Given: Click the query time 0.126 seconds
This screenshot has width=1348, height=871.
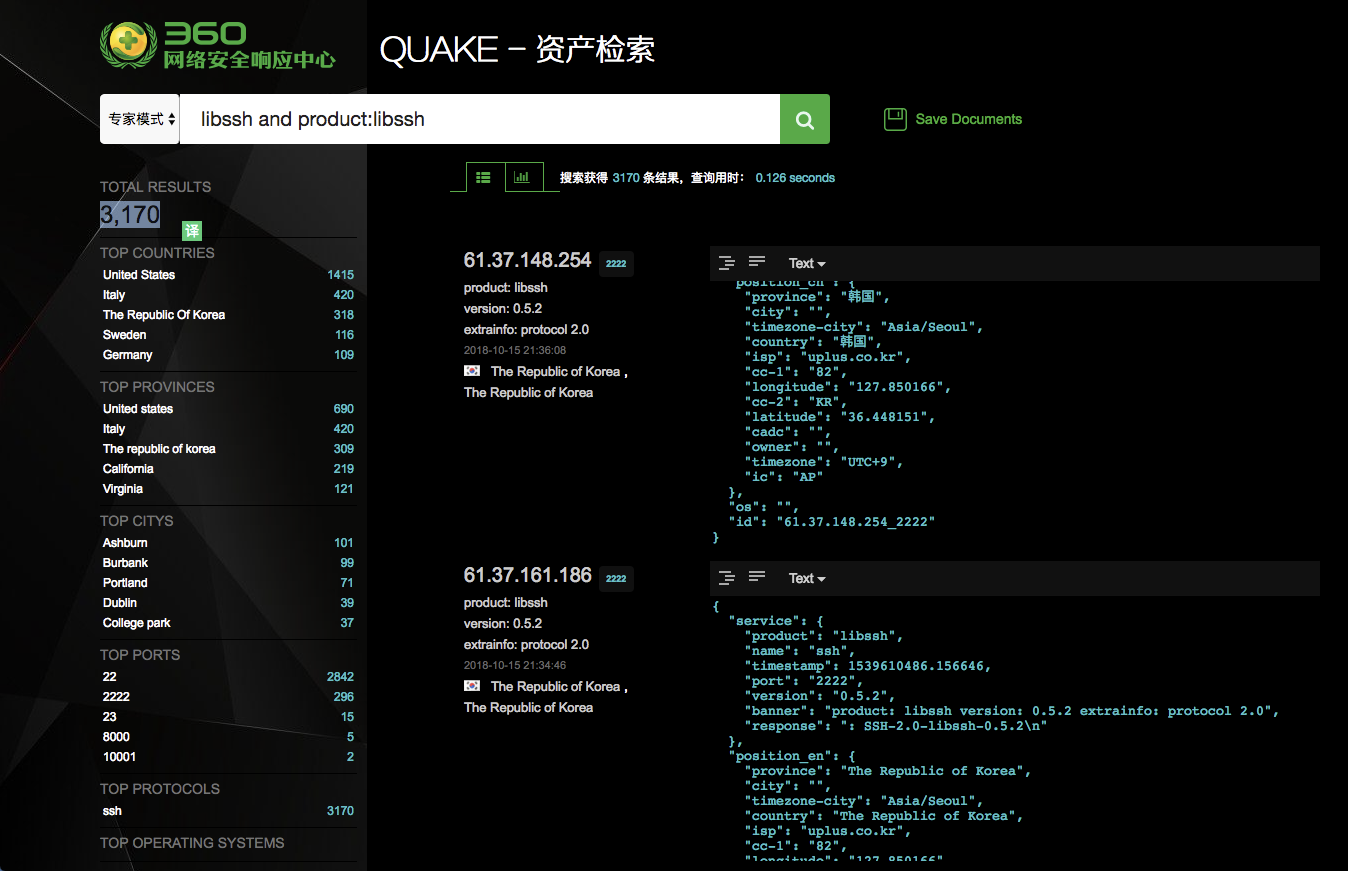Looking at the screenshot, I should coord(795,178).
